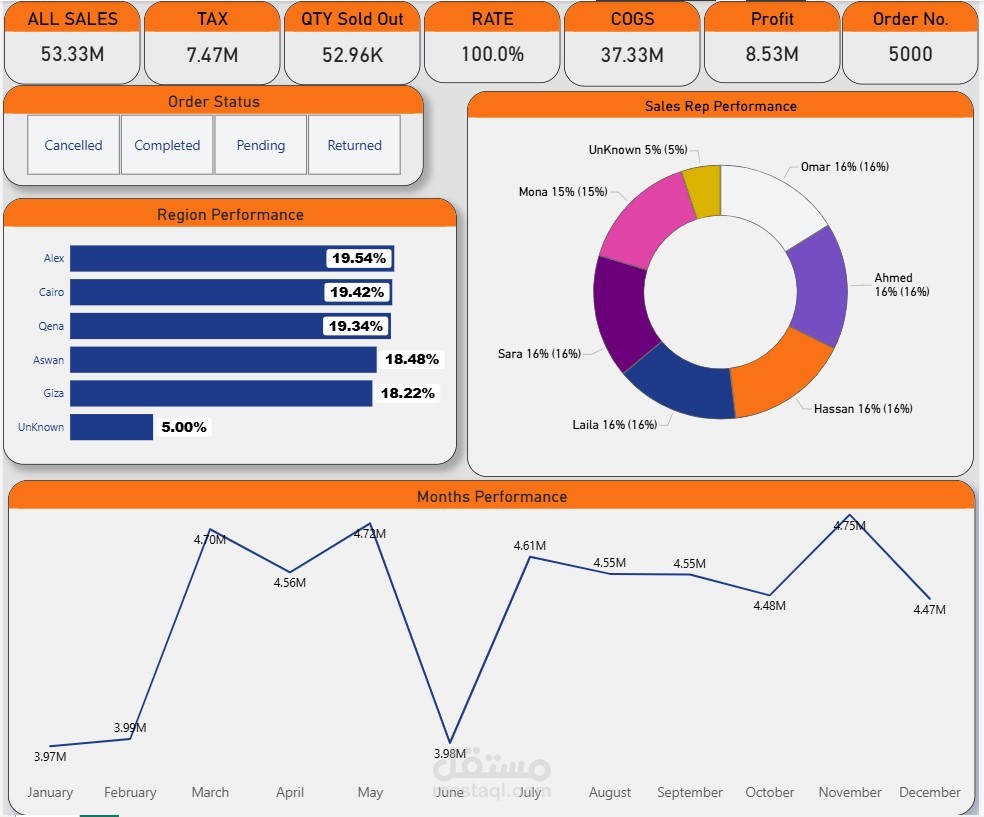Select the Order No. 5000 card
The image size is (984, 817).
point(910,43)
